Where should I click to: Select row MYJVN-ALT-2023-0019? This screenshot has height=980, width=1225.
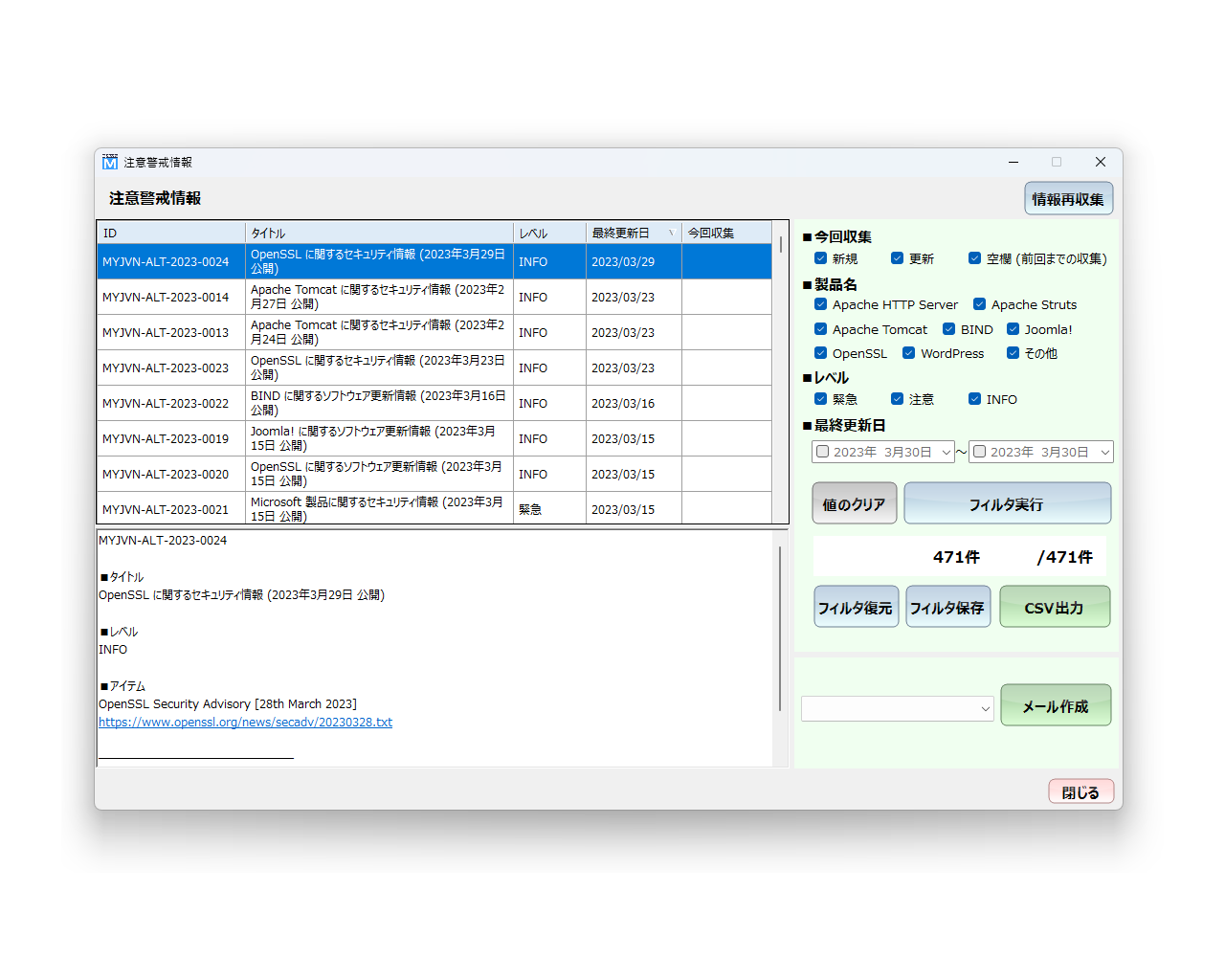[434, 438]
